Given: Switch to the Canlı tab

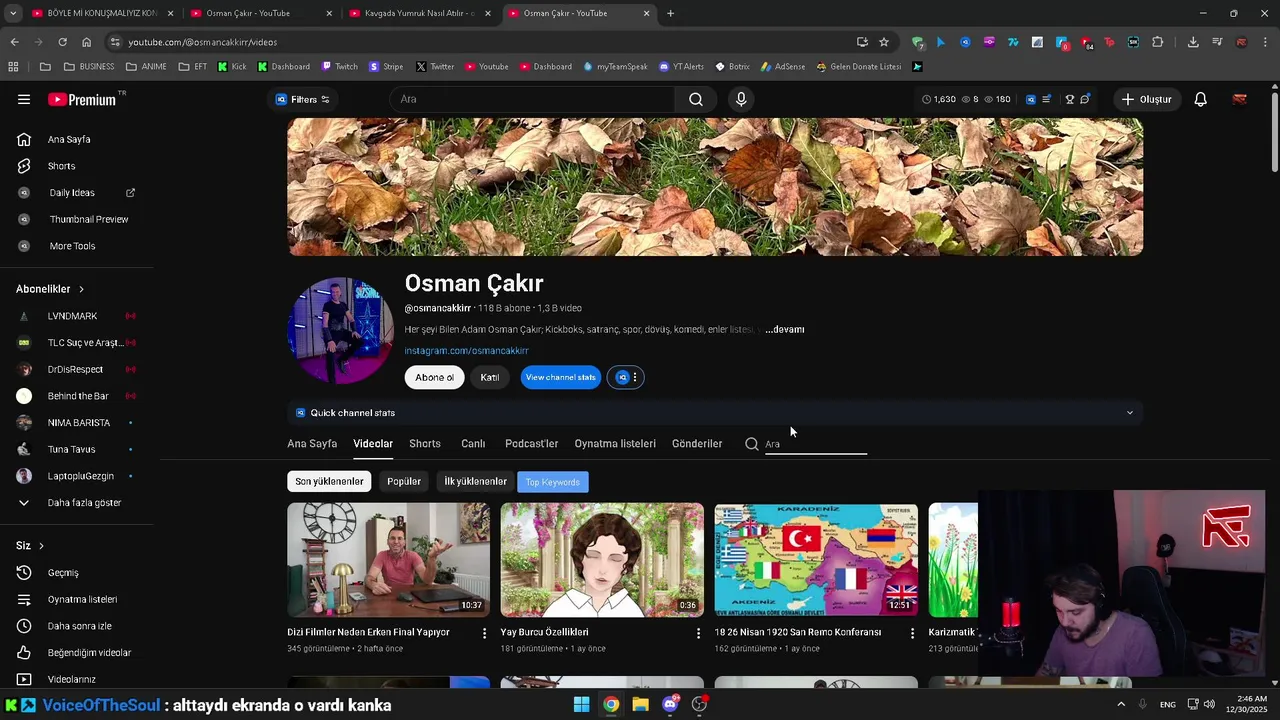Looking at the screenshot, I should pyautogui.click(x=473, y=444).
